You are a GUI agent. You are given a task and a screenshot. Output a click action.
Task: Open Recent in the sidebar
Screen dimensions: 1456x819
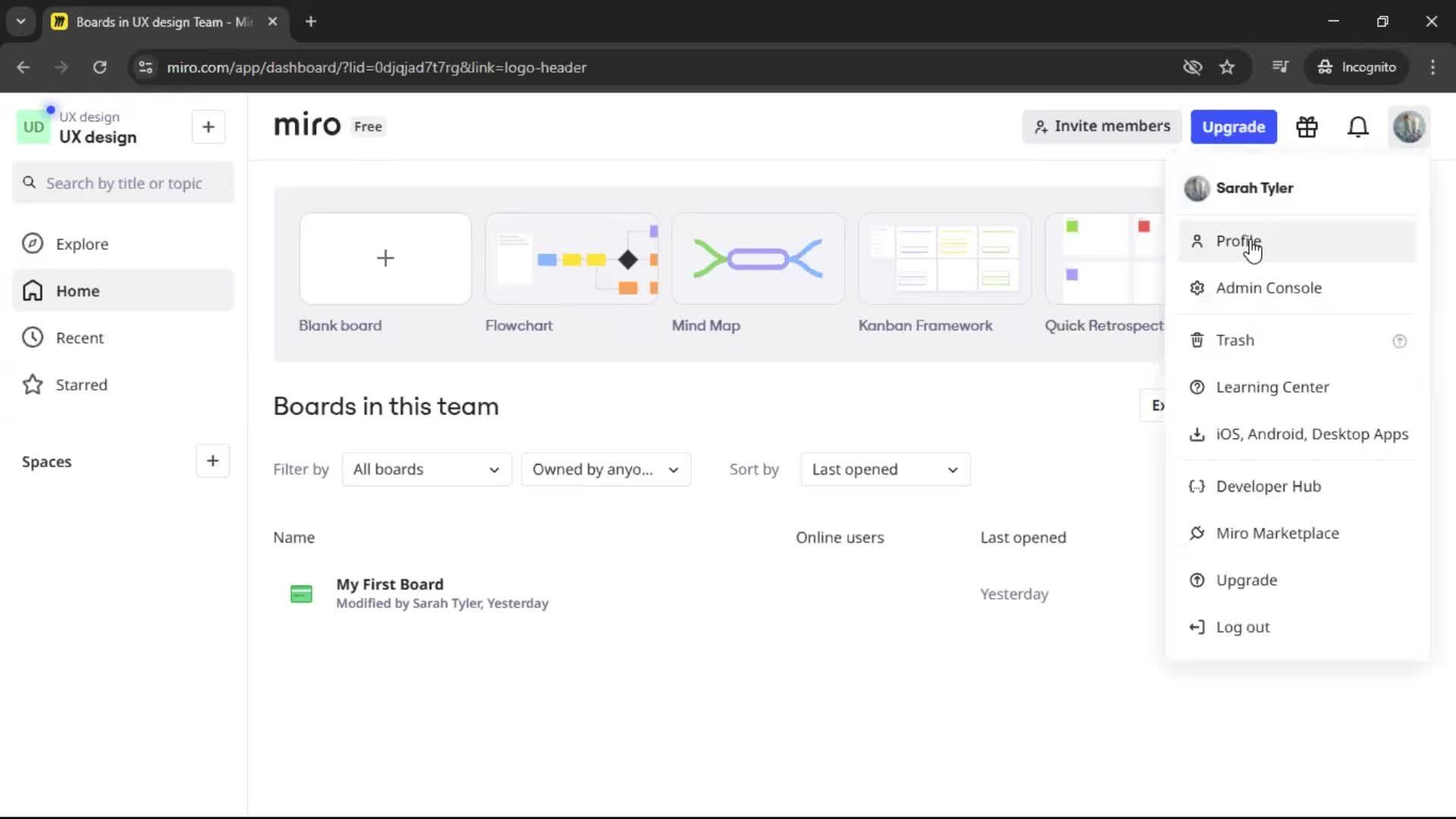tap(124, 337)
